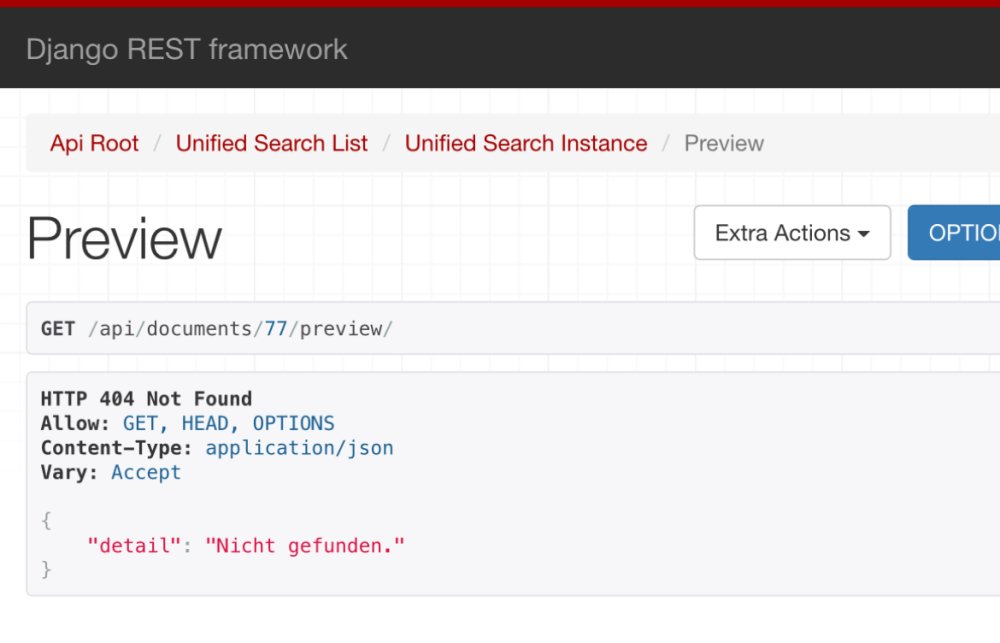Click the "Nicht gefunden." JSON value

305,545
